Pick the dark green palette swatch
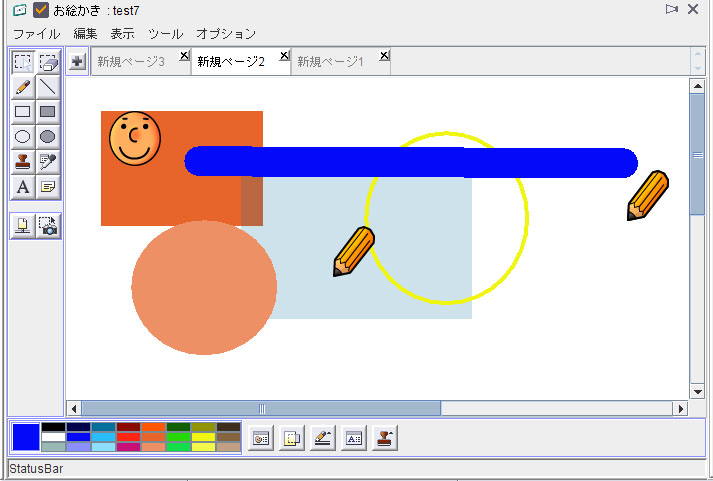 coord(178,427)
